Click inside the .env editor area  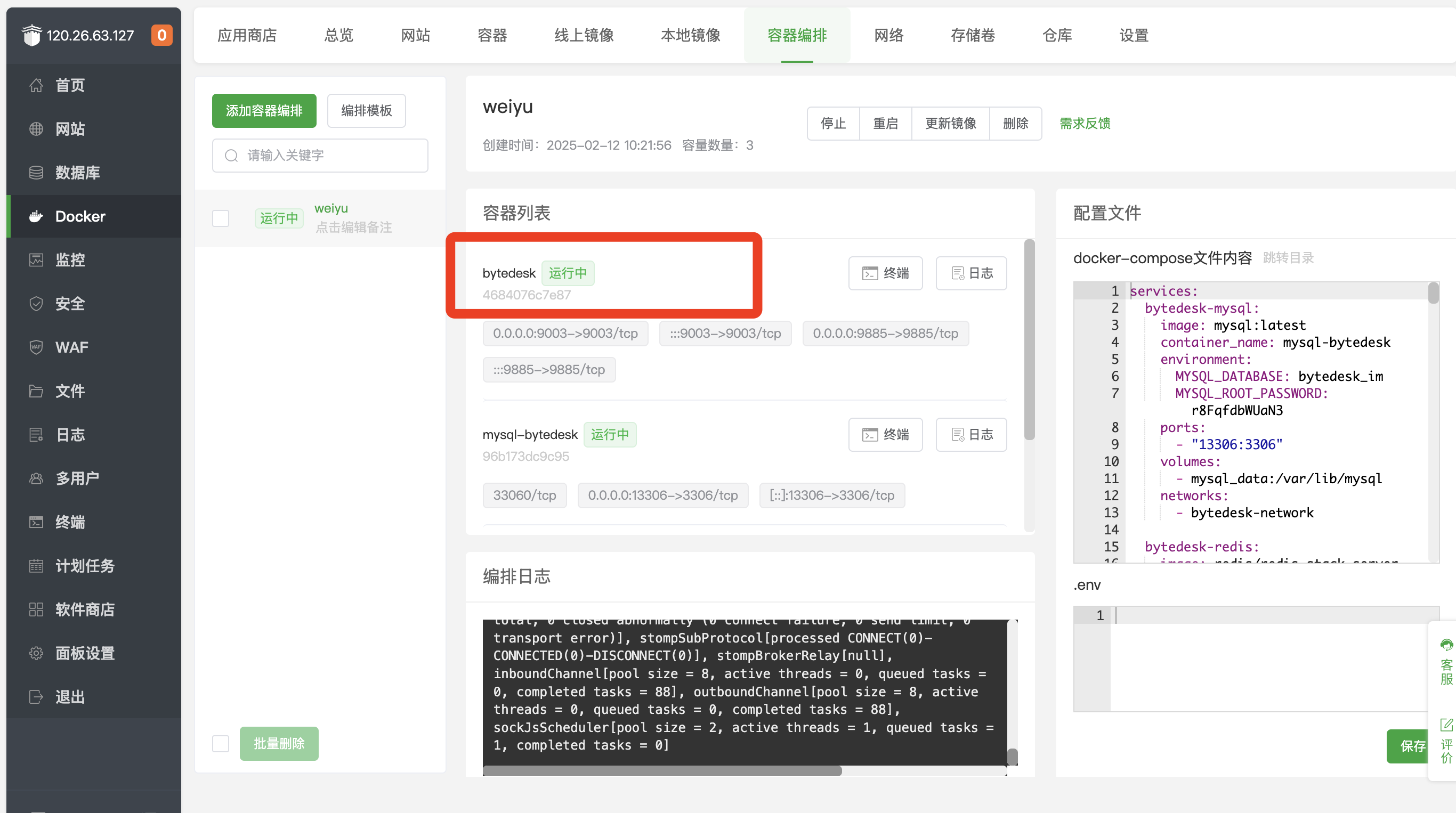[x=1256, y=658]
